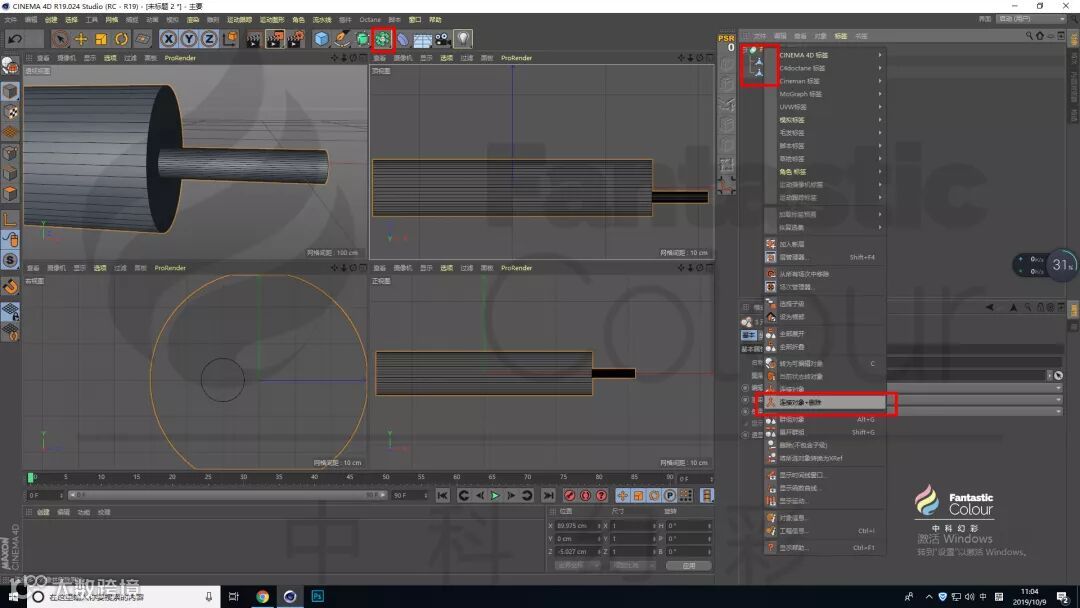1080x608 pixels.
Task: Click the Light bulb icon in the toolbar
Action: [x=463, y=39]
